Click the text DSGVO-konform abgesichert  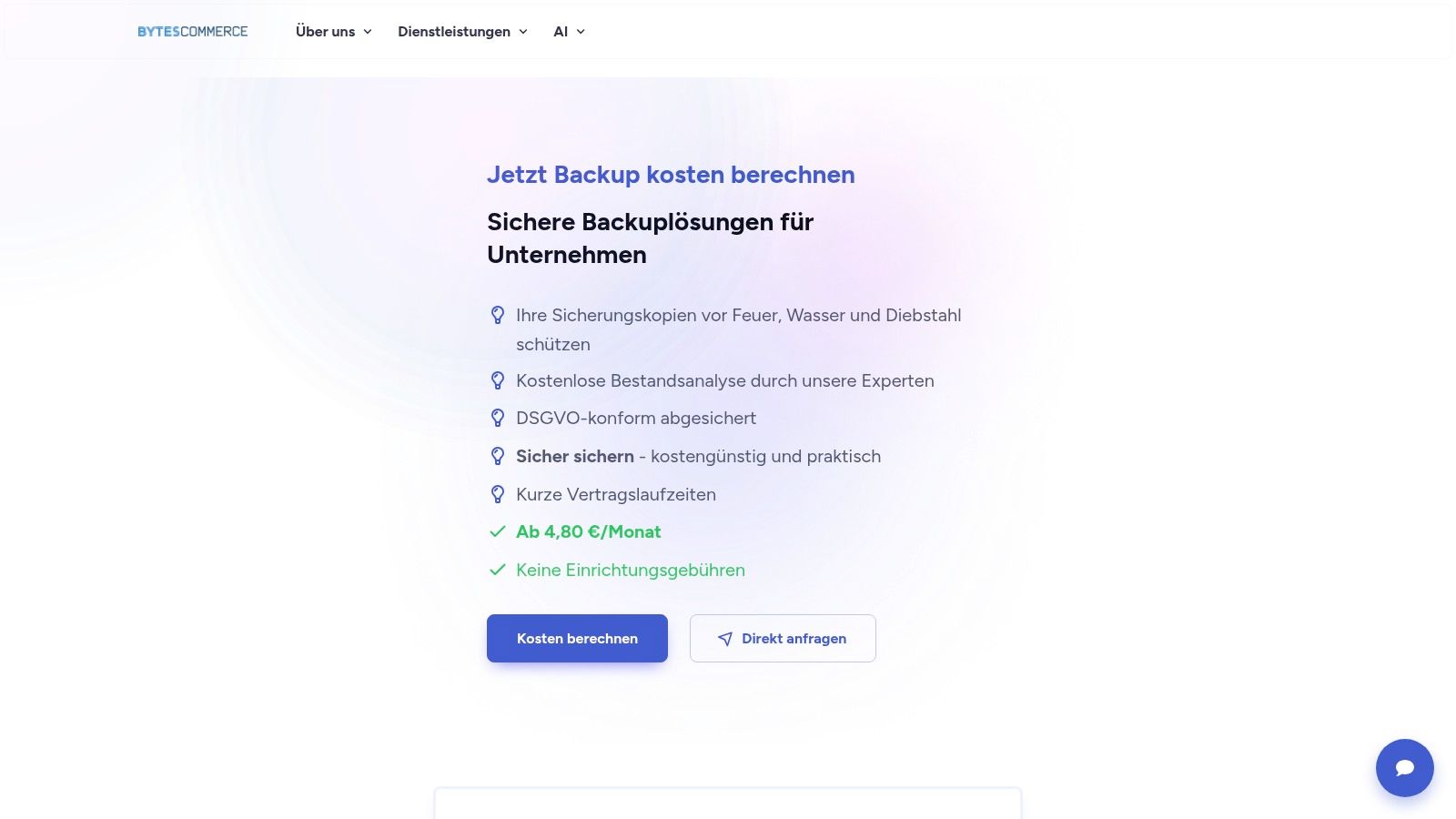coord(636,419)
